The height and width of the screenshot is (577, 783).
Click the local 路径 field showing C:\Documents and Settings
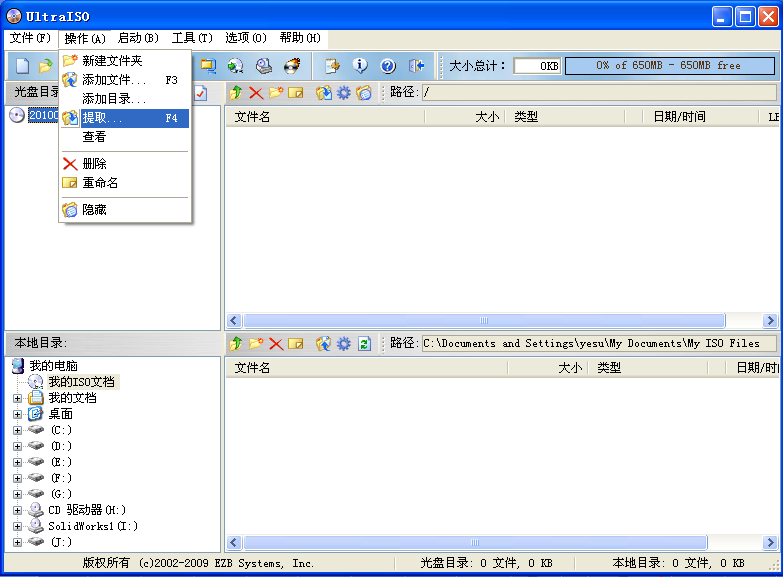tap(599, 344)
